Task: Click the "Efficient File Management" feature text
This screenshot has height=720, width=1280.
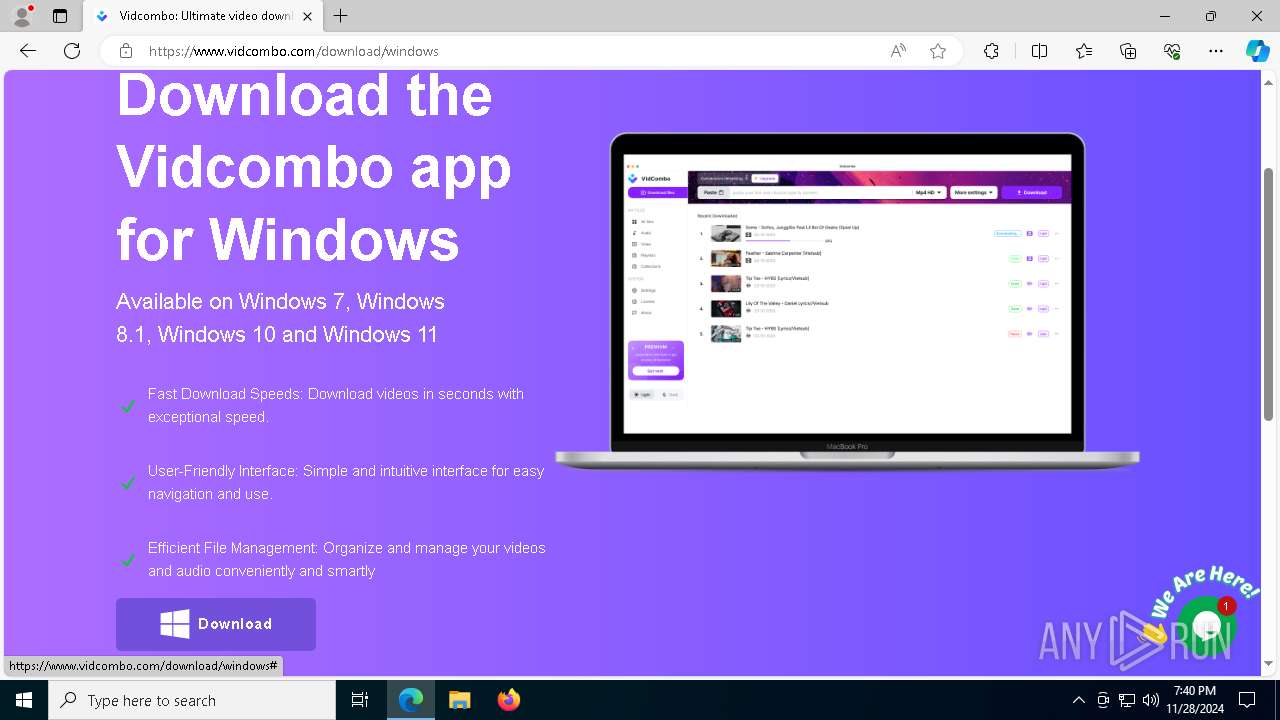Action: tap(347, 559)
